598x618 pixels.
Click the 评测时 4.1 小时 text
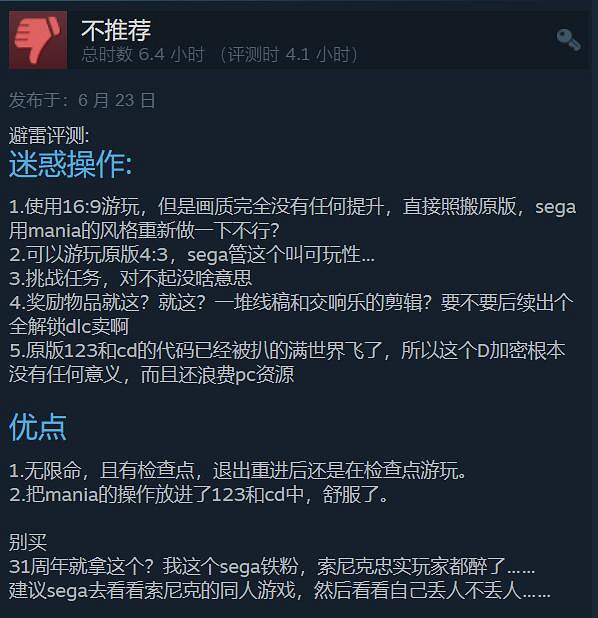click(x=289, y=54)
